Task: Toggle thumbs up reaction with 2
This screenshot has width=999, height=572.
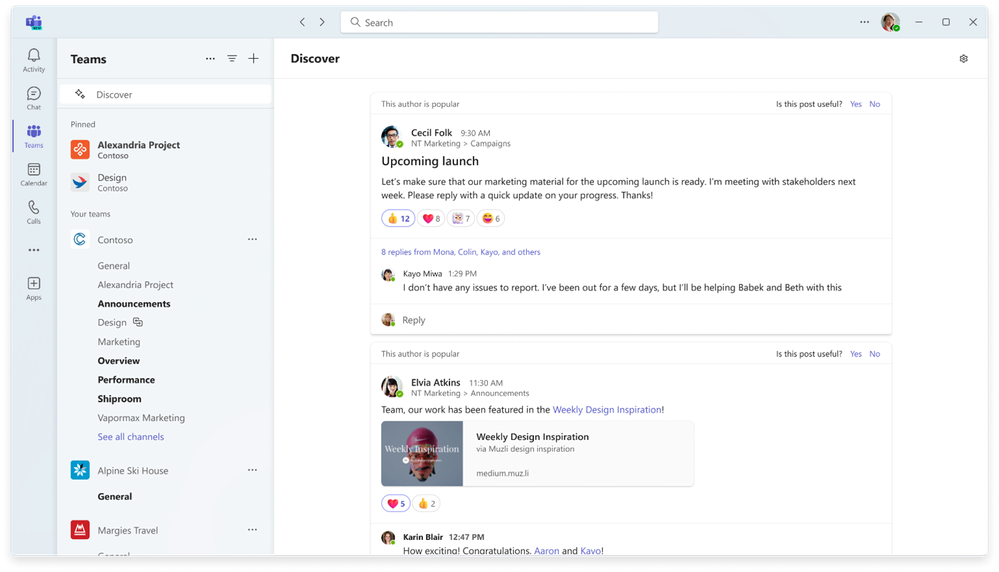Action: click(426, 503)
